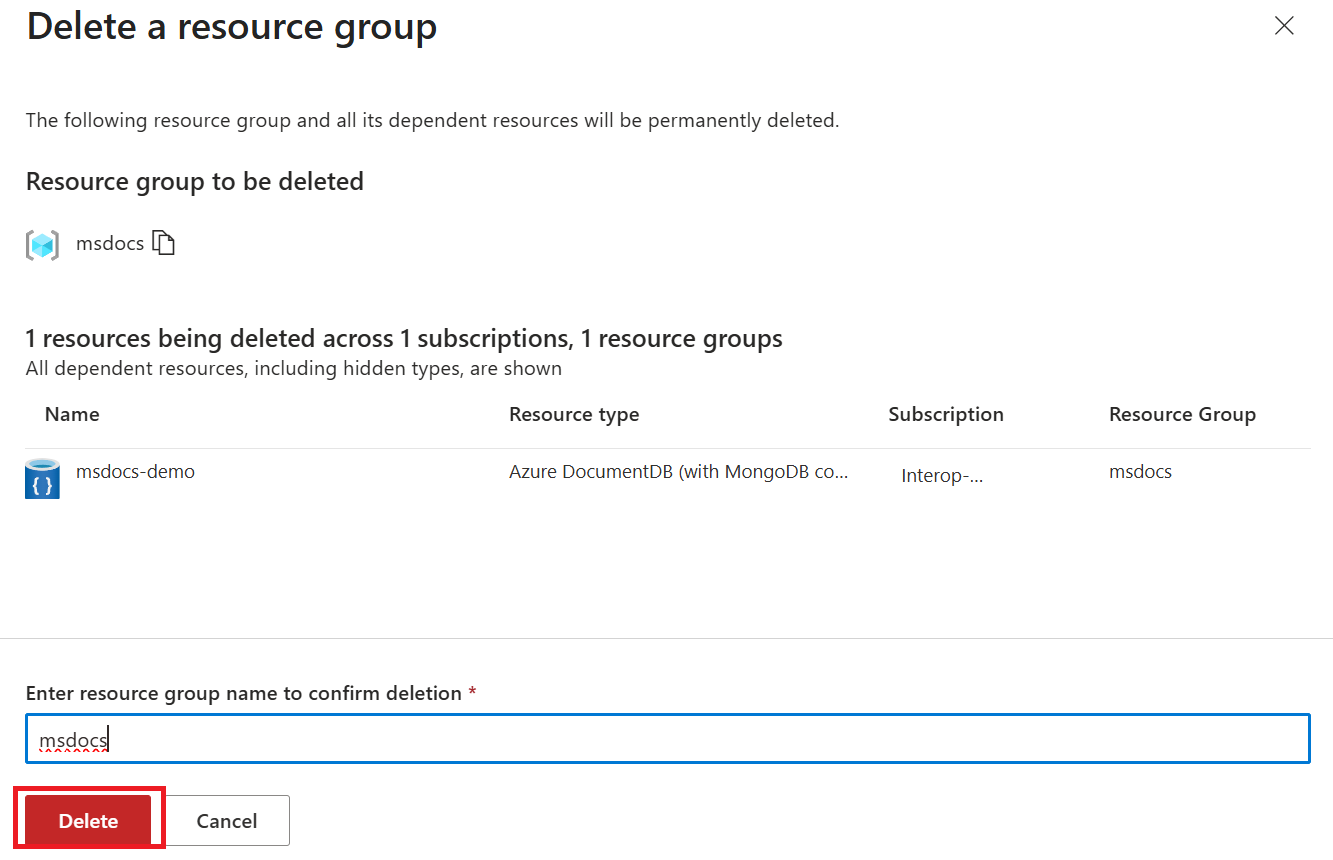
Task: Click the Delete a resource group title
Action: coord(231,27)
